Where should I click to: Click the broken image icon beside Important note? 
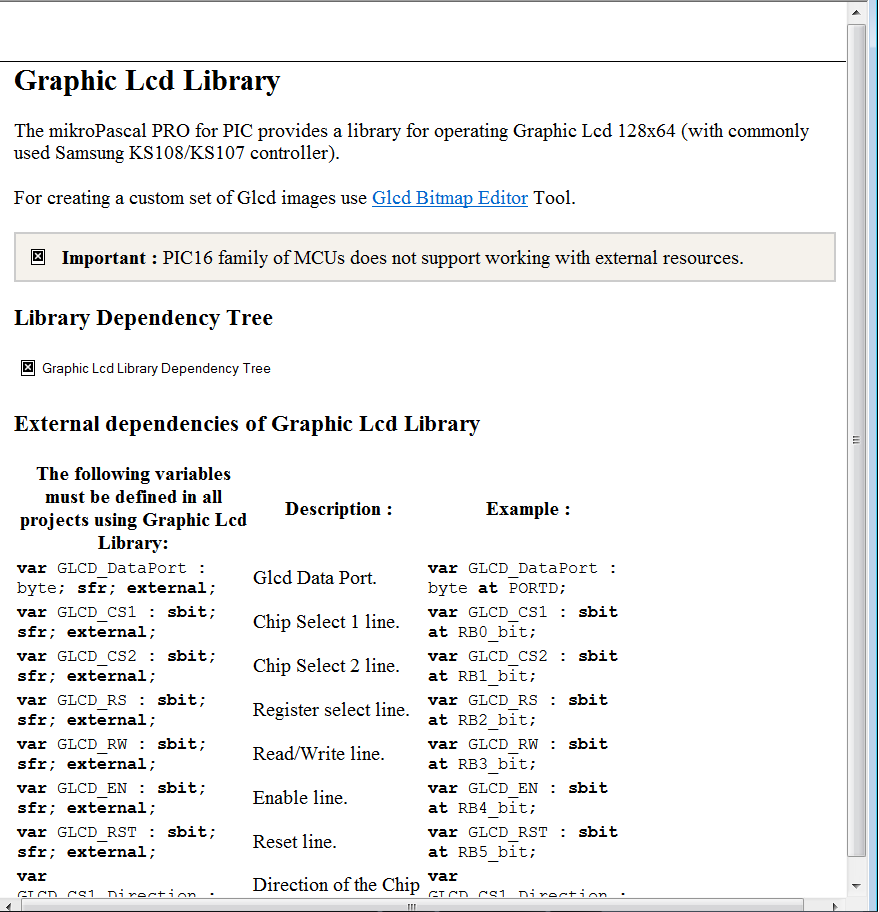[38, 256]
